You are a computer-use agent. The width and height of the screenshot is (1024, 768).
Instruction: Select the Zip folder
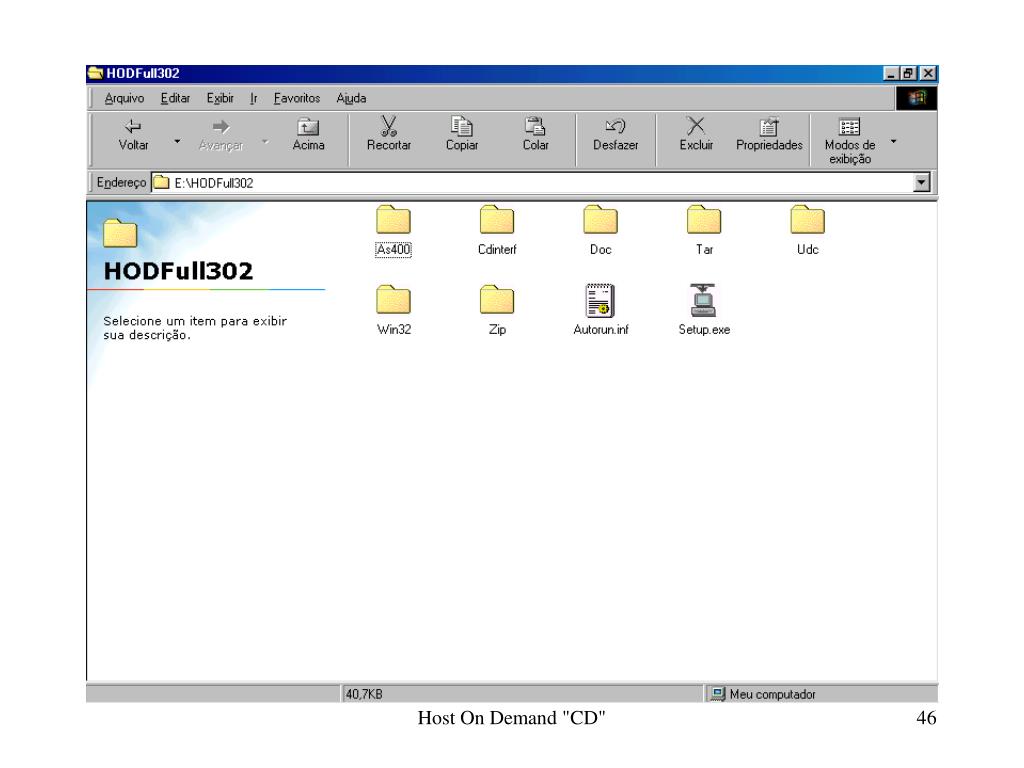[x=497, y=311]
